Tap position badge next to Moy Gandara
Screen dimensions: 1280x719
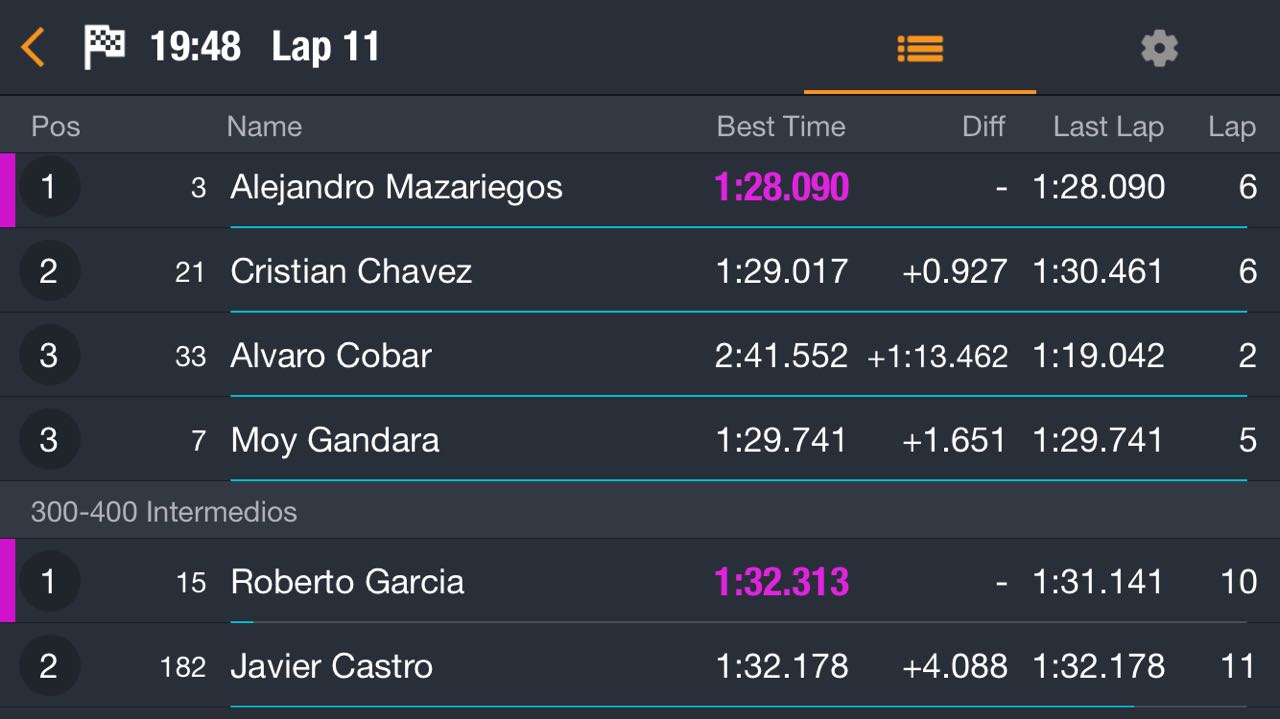coord(49,439)
